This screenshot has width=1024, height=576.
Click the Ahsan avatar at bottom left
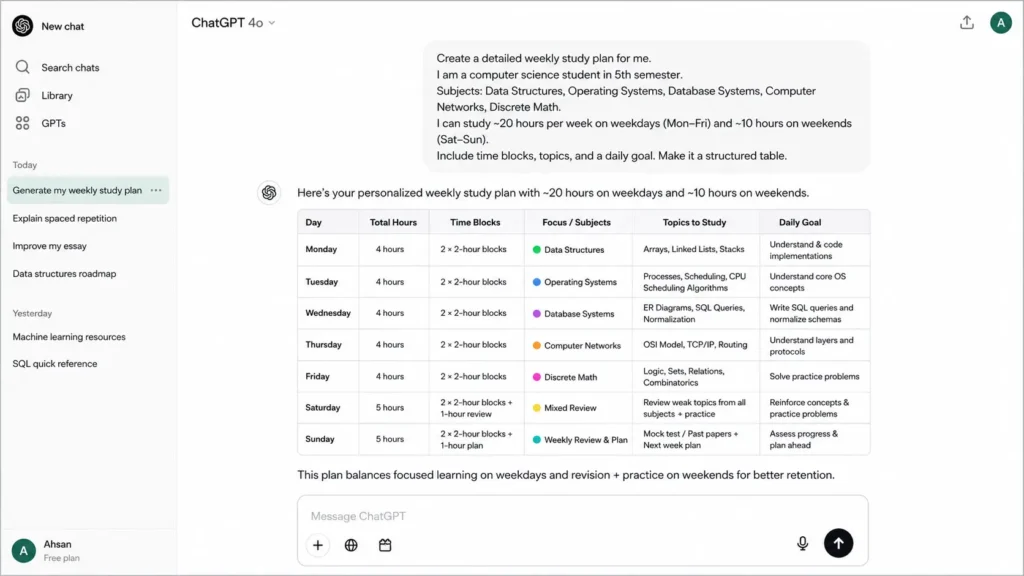pos(24,551)
